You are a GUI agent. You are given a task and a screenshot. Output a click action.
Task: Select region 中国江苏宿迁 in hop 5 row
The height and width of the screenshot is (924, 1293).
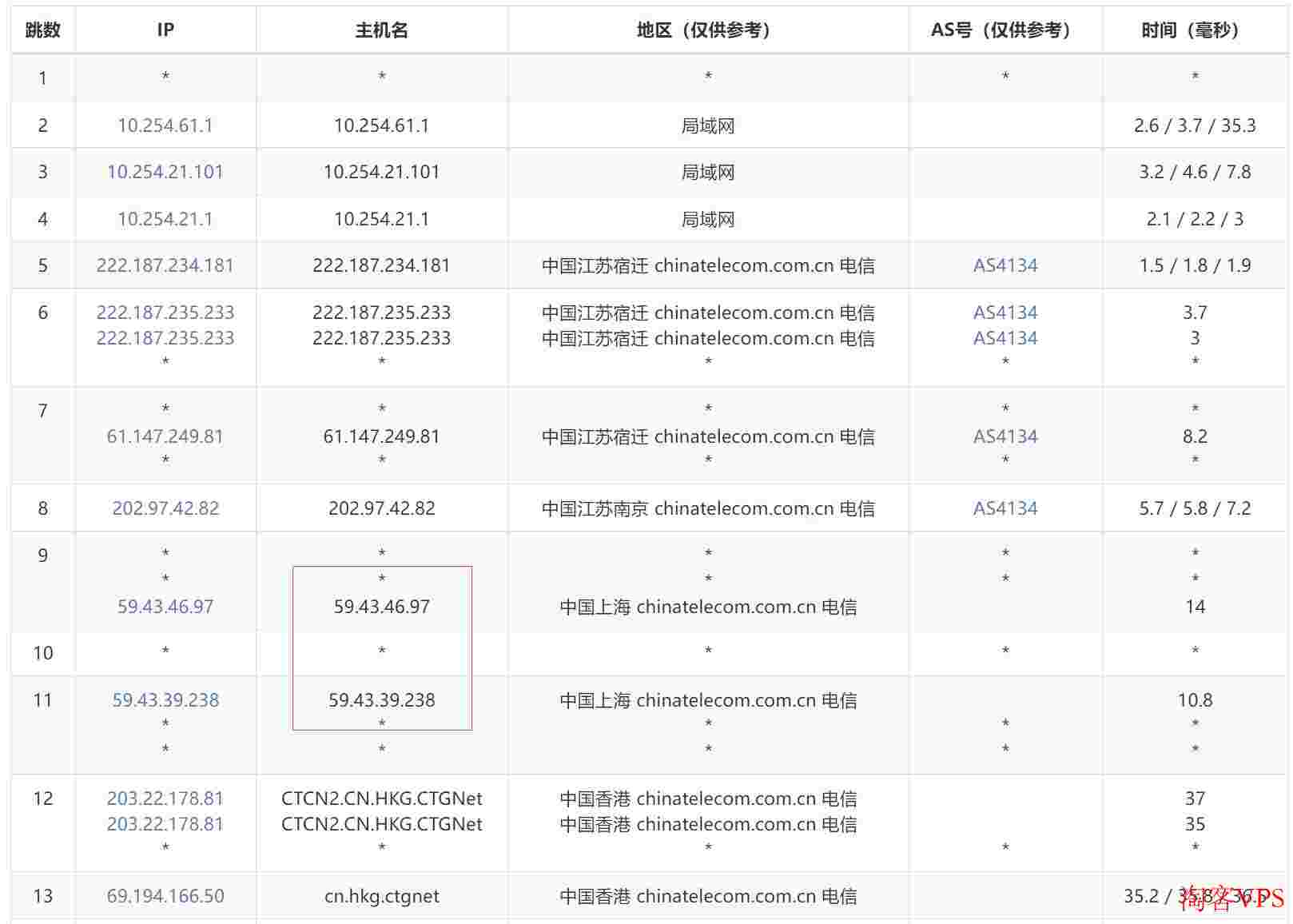[708, 265]
